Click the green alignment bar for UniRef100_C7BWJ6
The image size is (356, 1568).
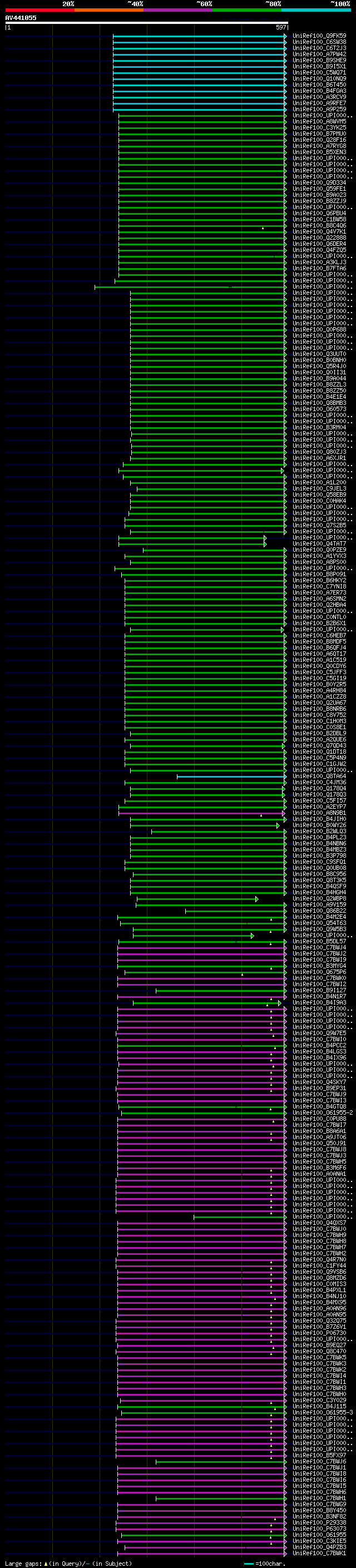221,1462
